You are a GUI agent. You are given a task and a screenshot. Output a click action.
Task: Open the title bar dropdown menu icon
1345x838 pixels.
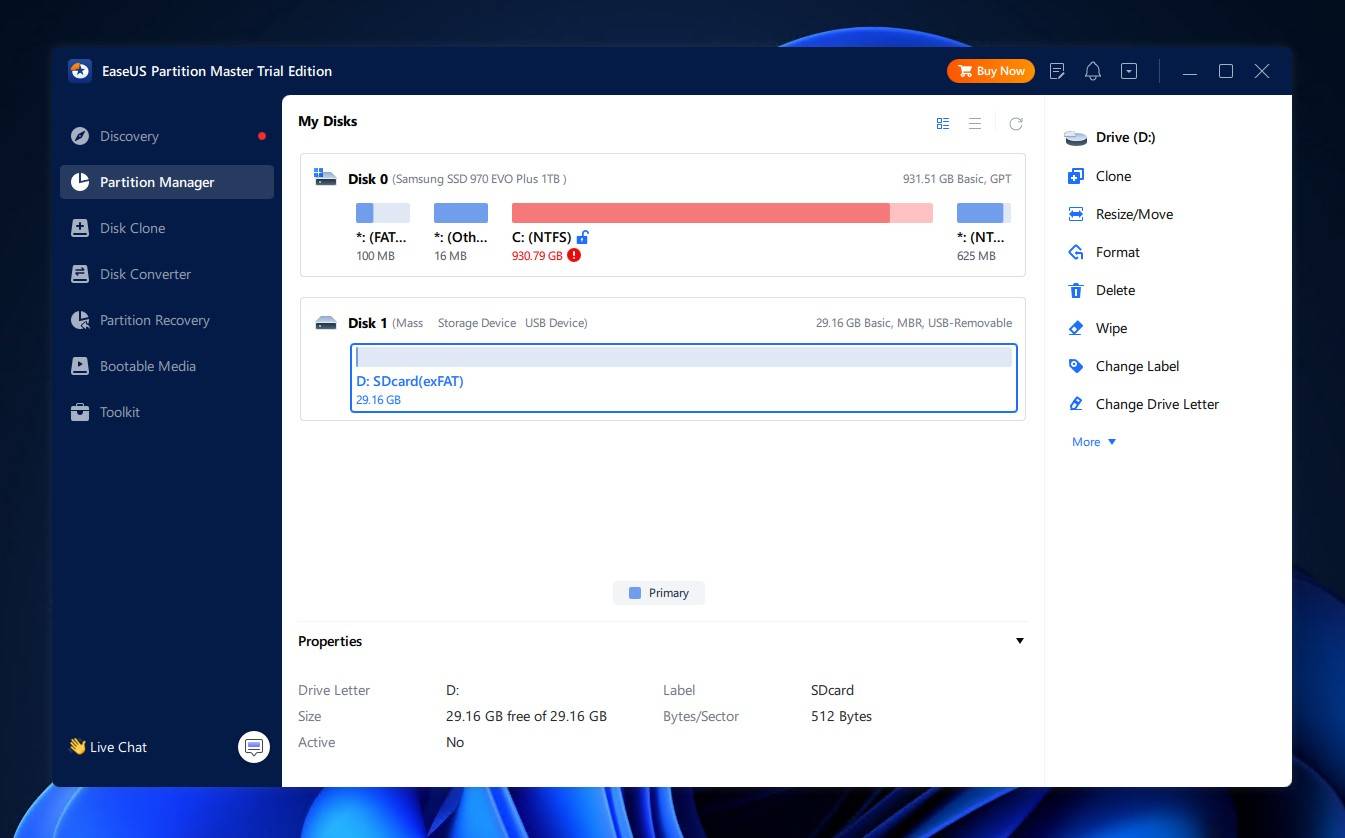click(x=1129, y=71)
